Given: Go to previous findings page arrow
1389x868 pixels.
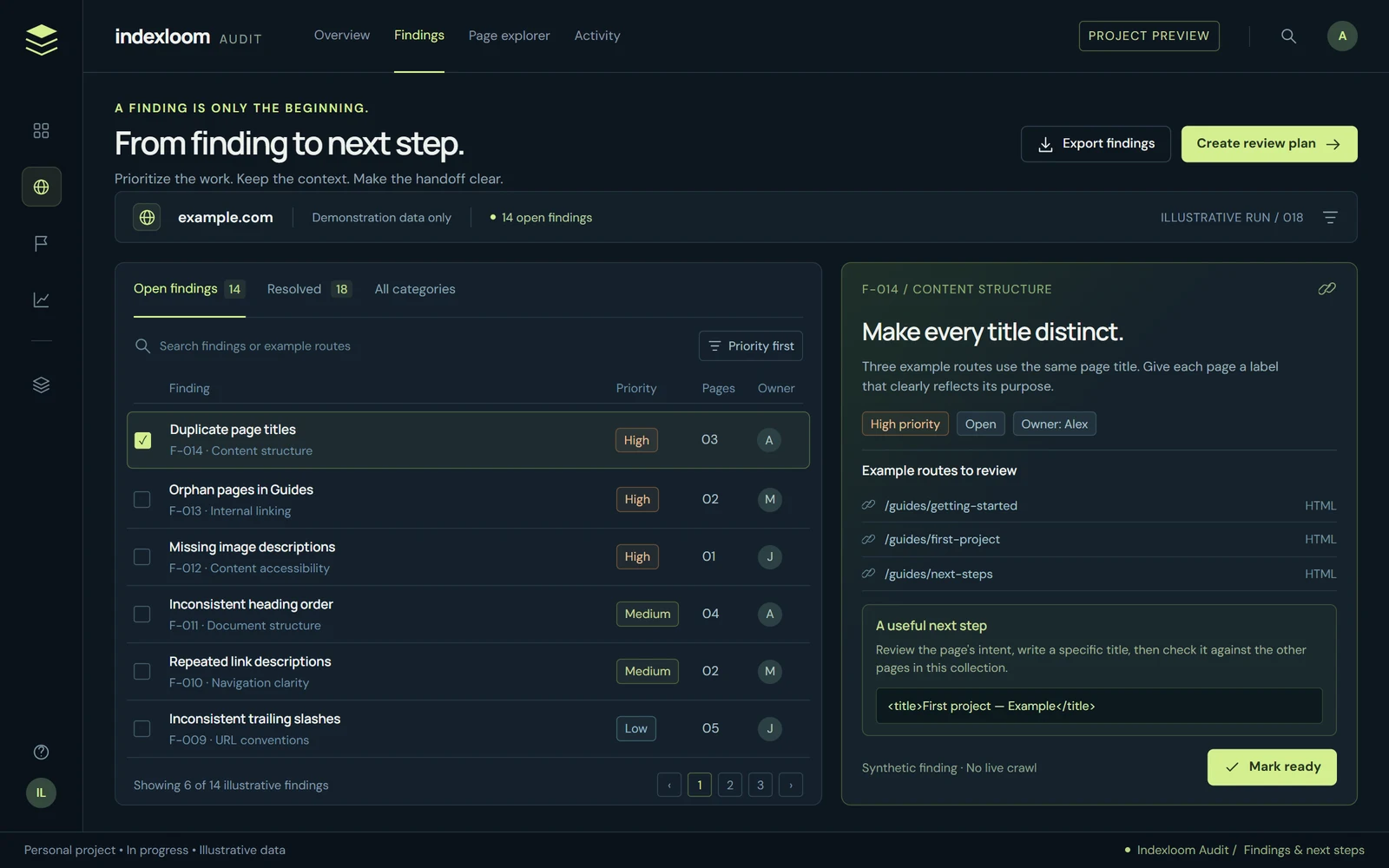Looking at the screenshot, I should click(x=669, y=785).
